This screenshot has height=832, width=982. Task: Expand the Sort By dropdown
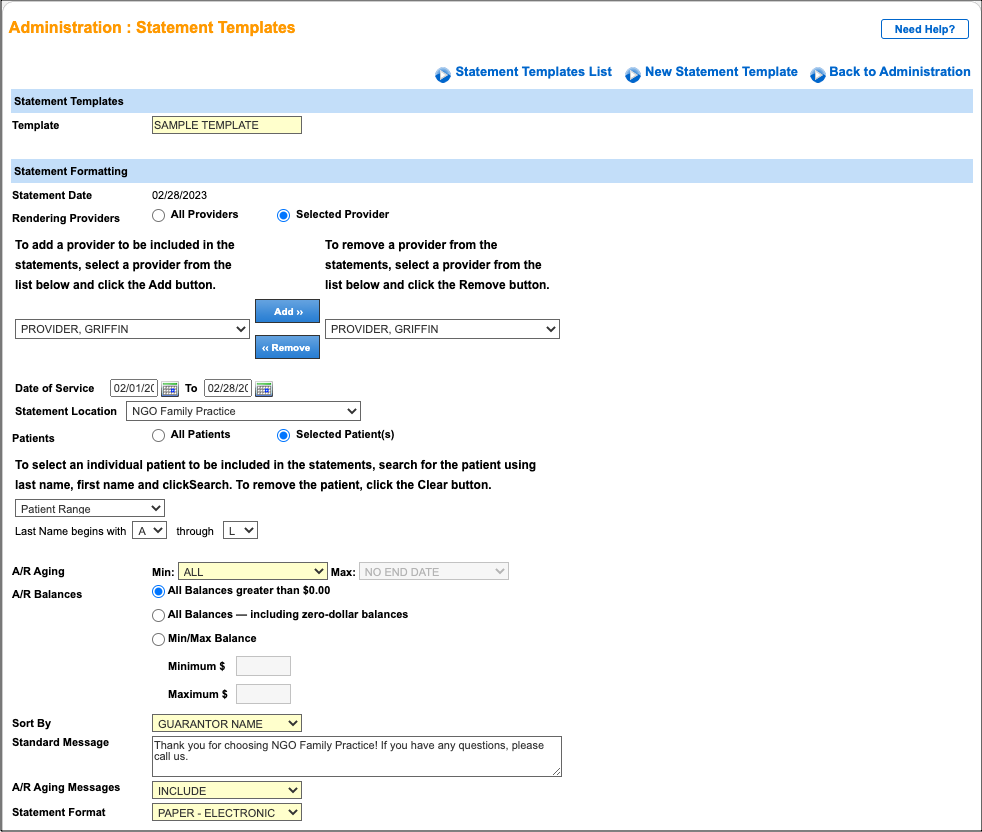click(226, 723)
